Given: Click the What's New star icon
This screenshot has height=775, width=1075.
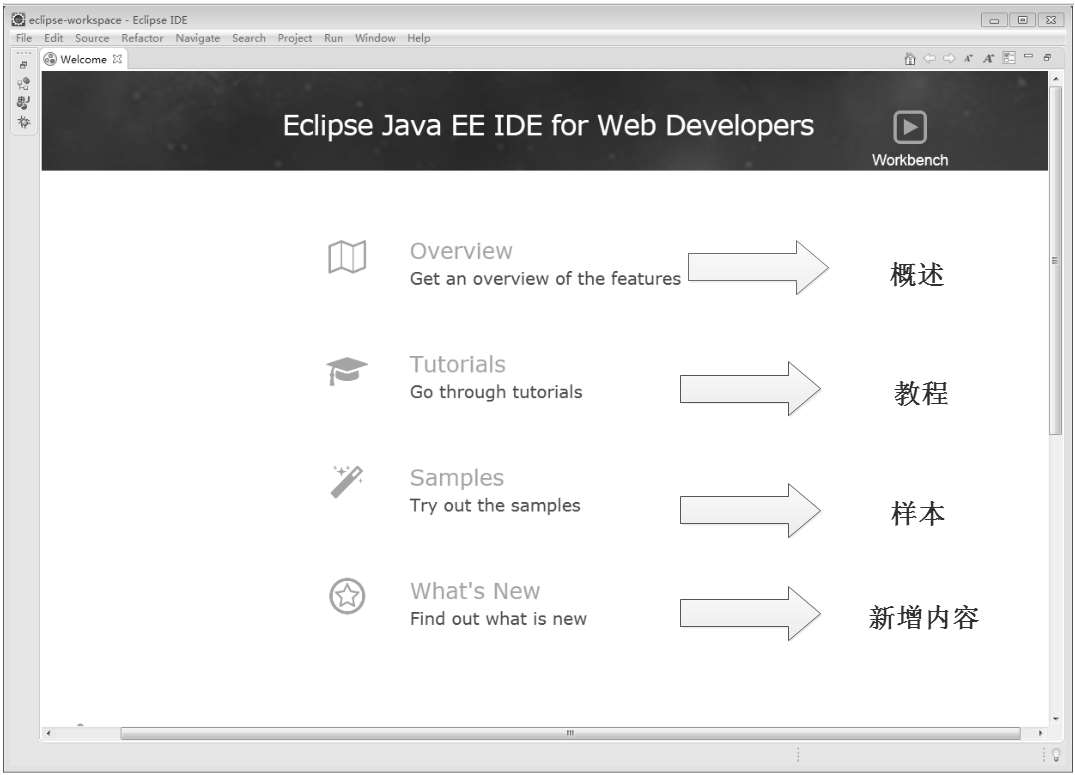Looking at the screenshot, I should pyautogui.click(x=347, y=596).
